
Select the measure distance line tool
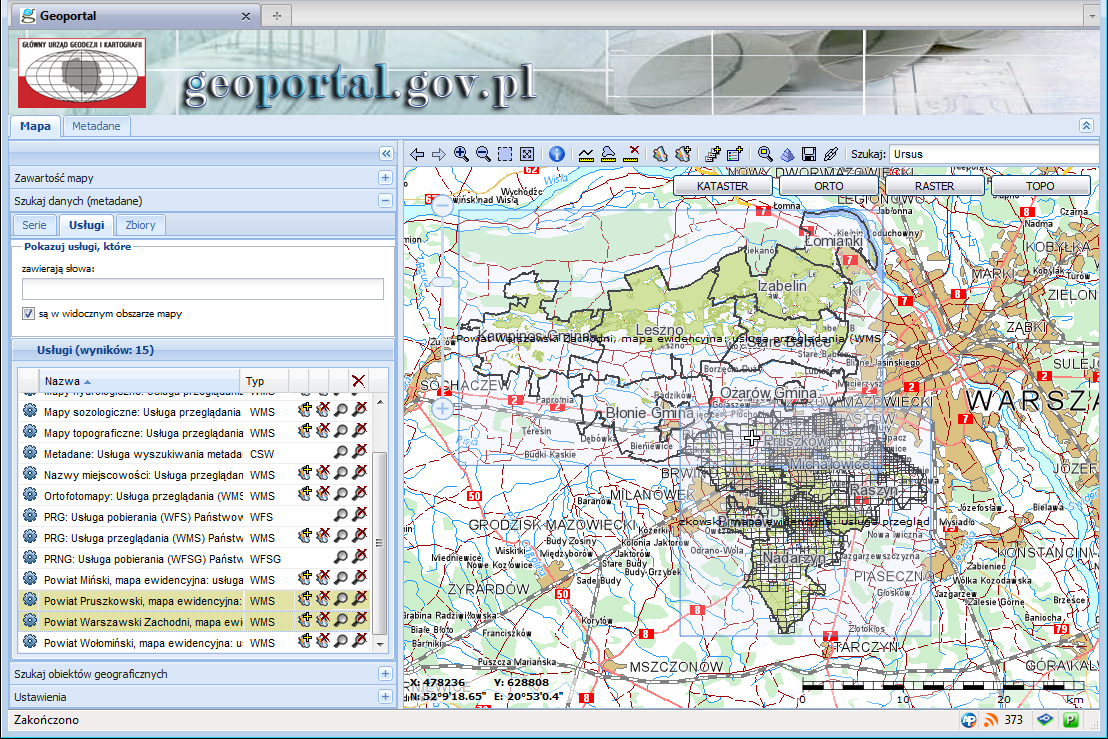[586, 154]
